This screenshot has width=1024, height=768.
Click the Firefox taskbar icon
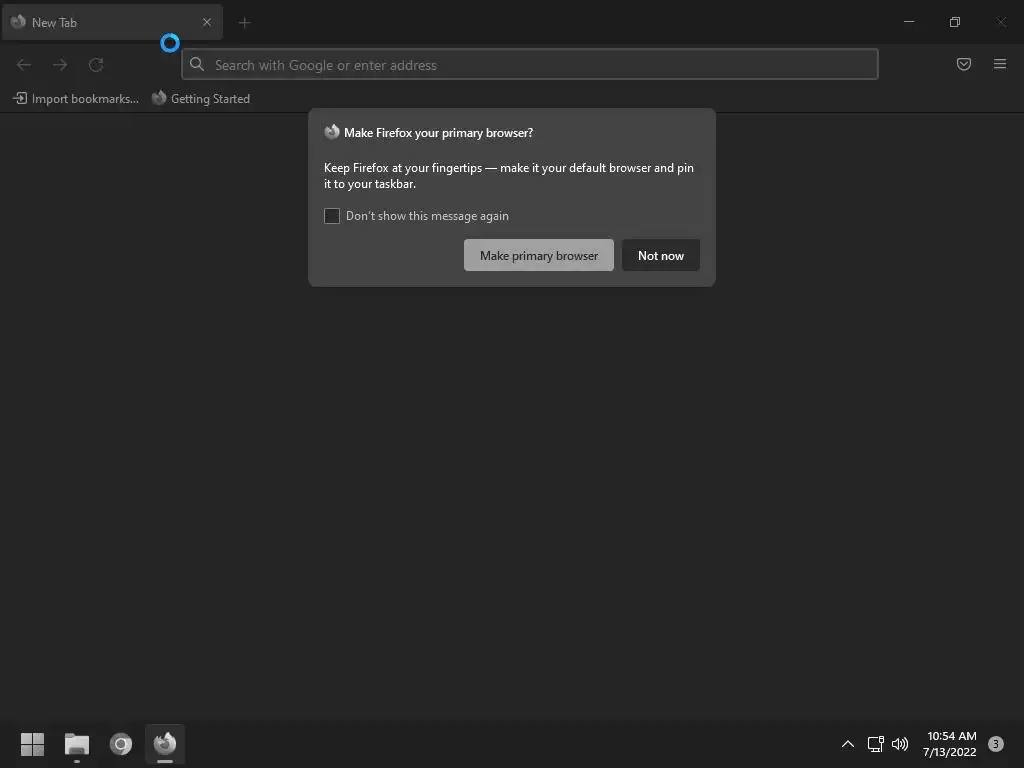(x=165, y=744)
